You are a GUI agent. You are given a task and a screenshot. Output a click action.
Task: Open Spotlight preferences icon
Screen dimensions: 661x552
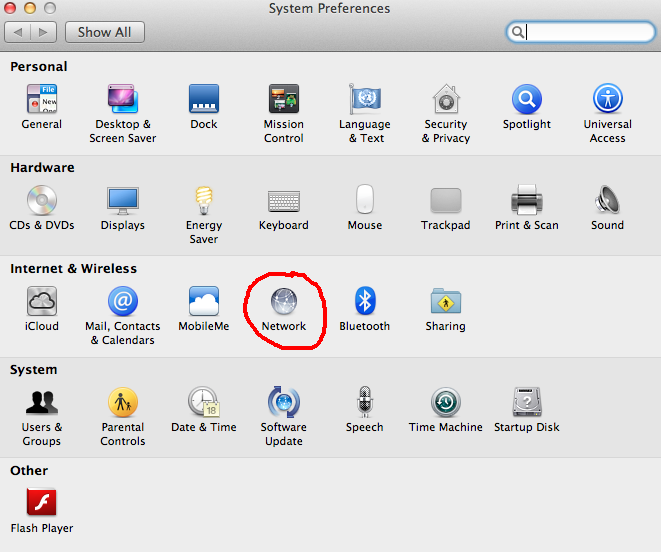[527, 99]
